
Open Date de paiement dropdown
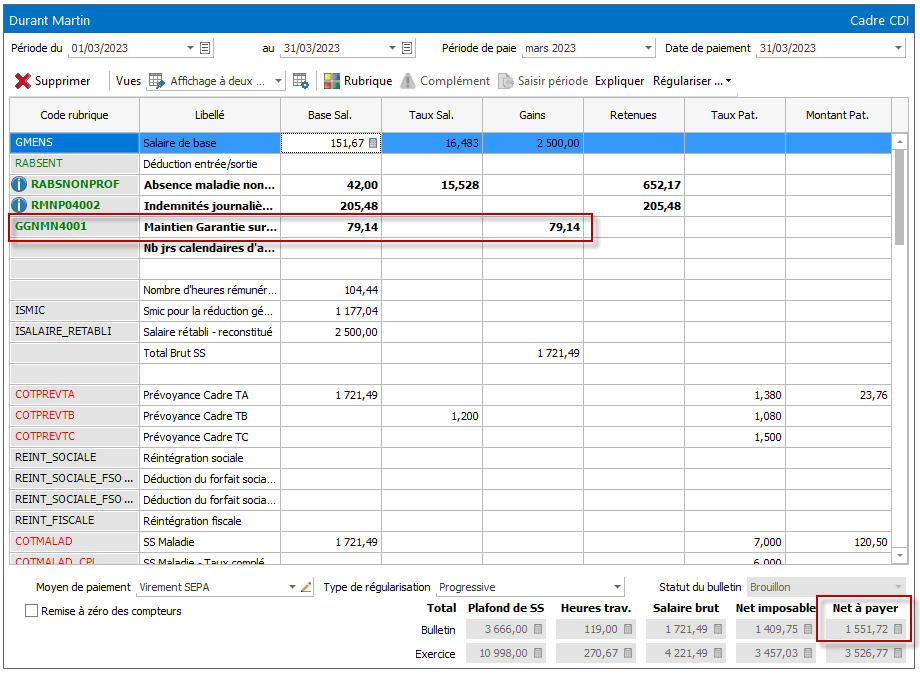[898, 48]
